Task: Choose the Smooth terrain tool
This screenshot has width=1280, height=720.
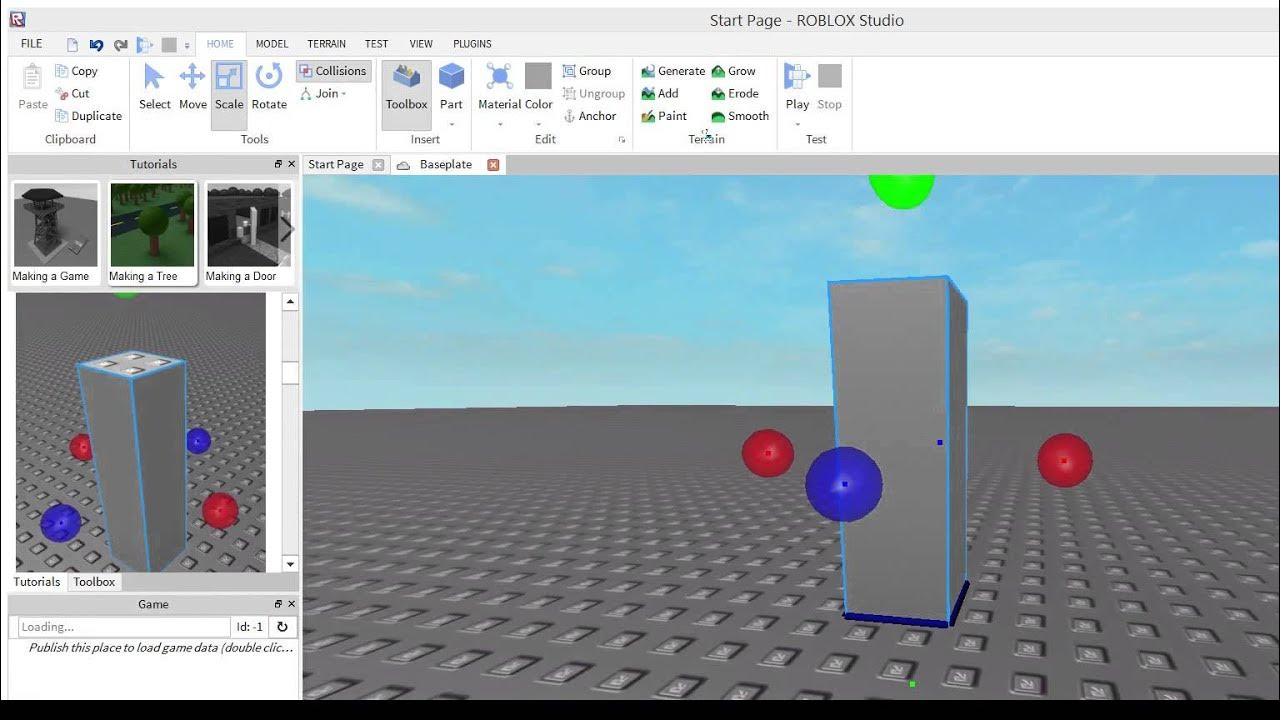Action: tap(740, 116)
